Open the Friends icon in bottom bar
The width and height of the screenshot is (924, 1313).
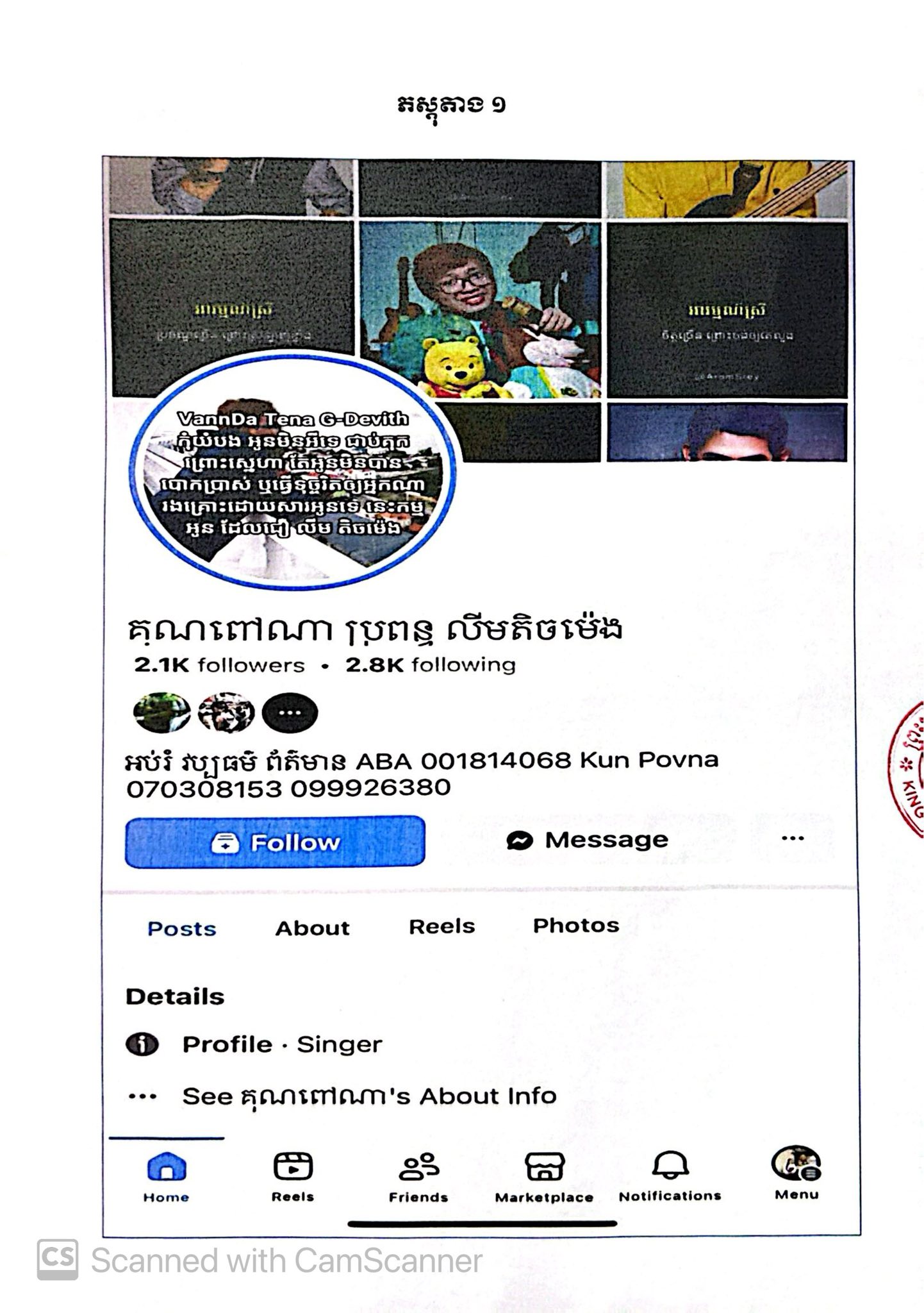pyautogui.click(x=418, y=1166)
